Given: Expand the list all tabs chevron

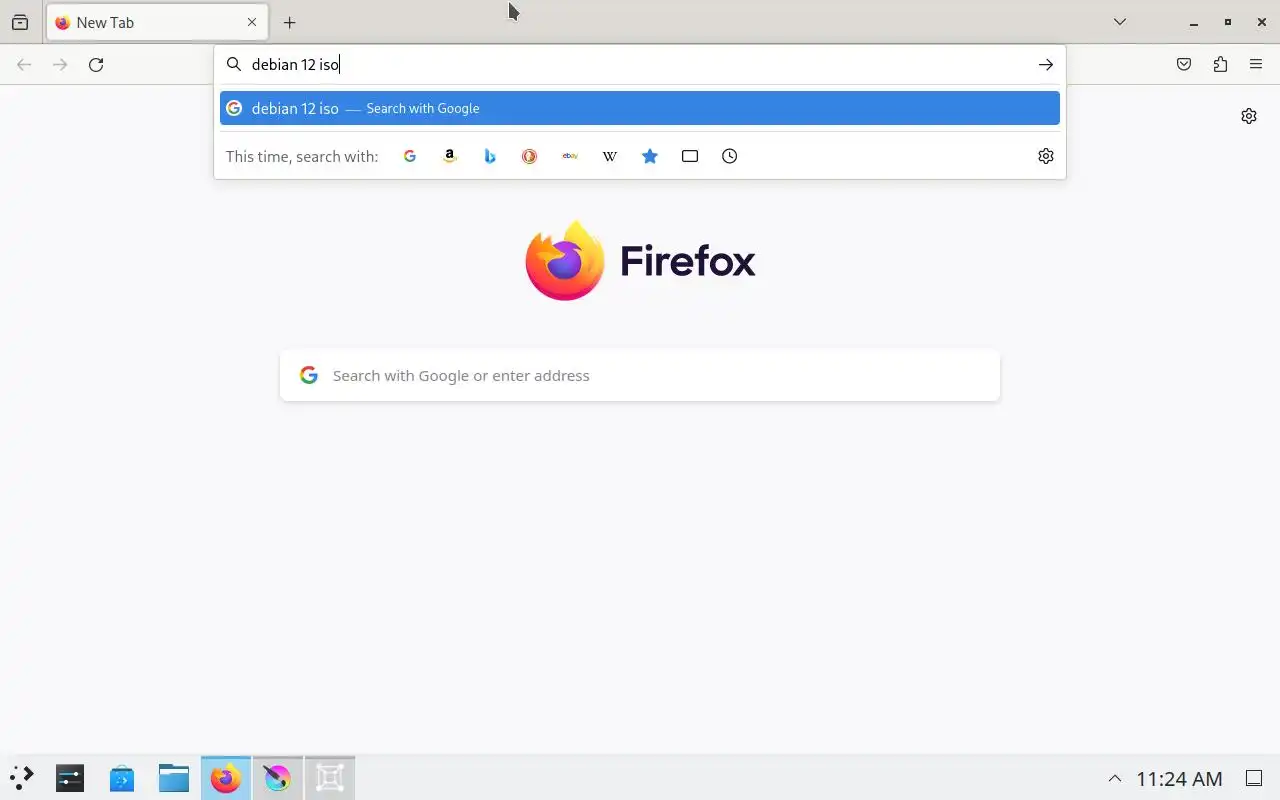Looking at the screenshot, I should pyautogui.click(x=1120, y=22).
